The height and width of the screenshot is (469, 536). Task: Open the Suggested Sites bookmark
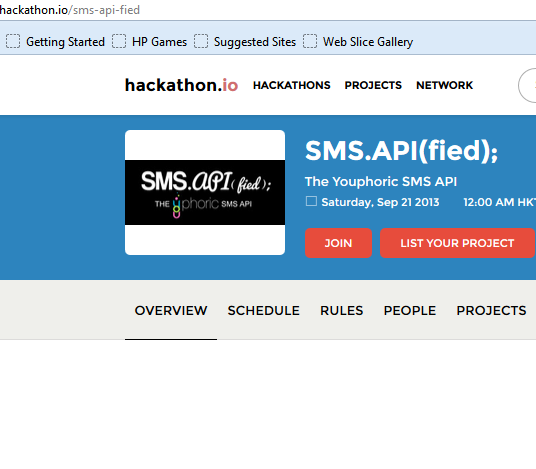[x=245, y=42]
